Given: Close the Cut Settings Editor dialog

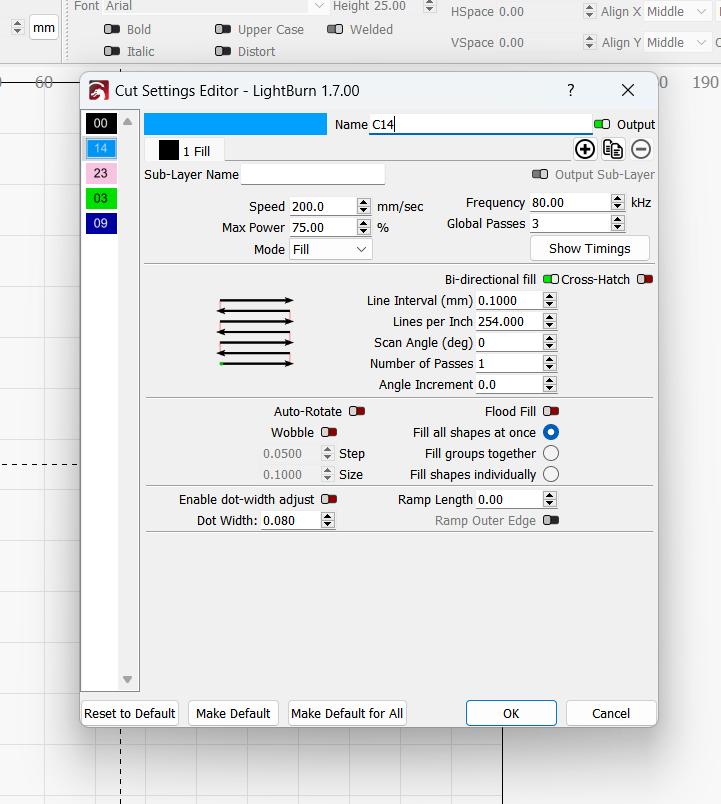Looking at the screenshot, I should 628,91.
